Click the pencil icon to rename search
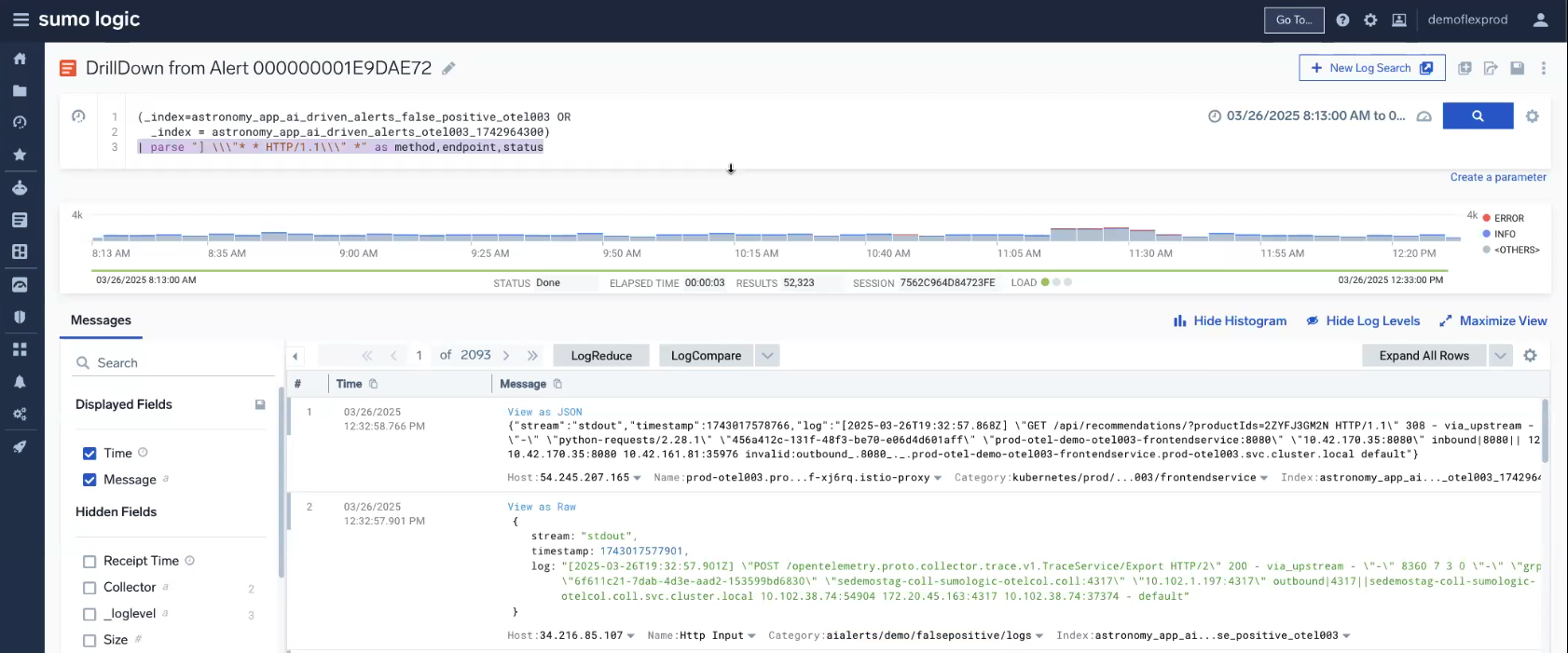Screen dimensions: 1568x653 pos(448,68)
